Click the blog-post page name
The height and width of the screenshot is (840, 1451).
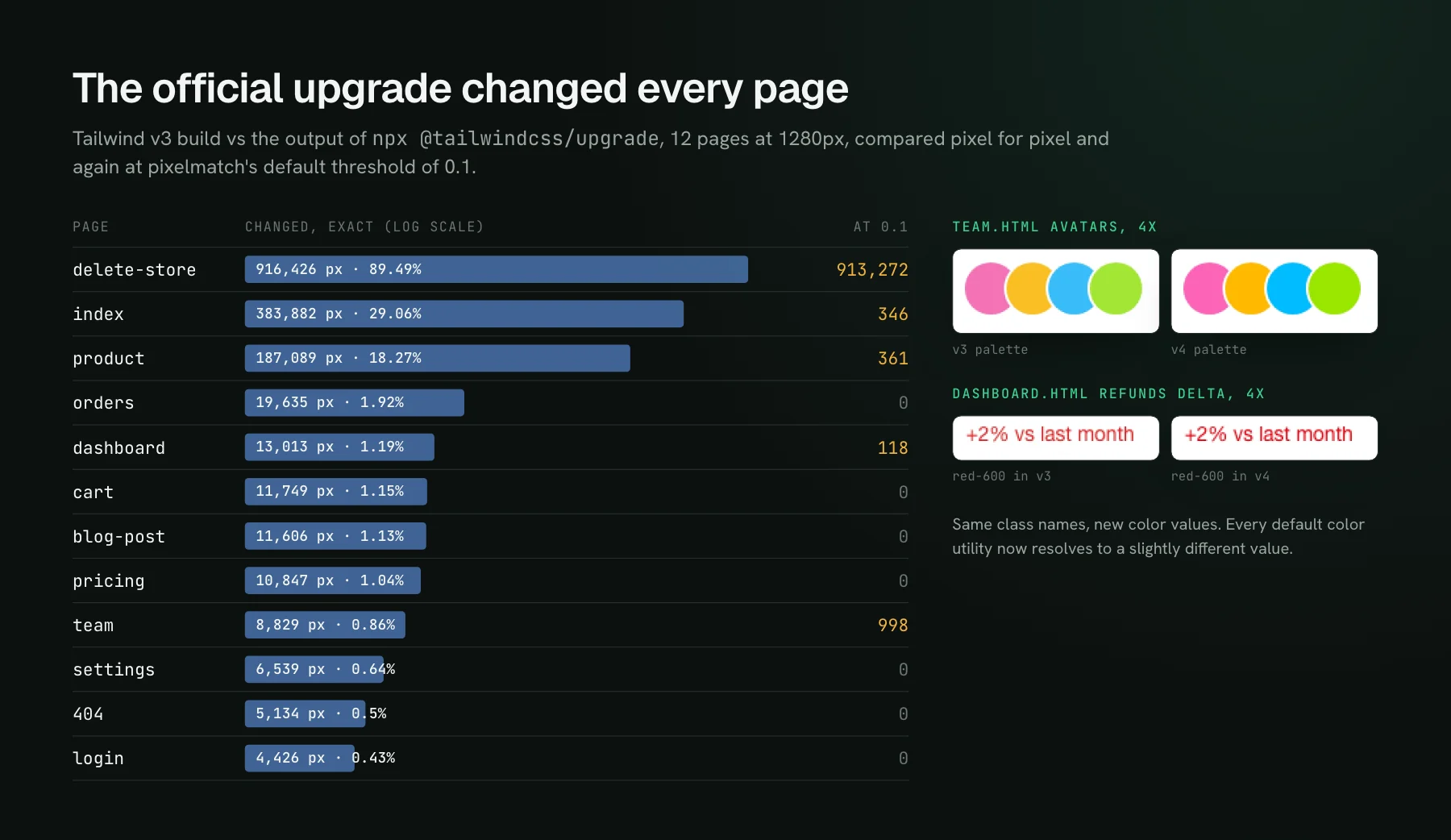[x=118, y=537]
